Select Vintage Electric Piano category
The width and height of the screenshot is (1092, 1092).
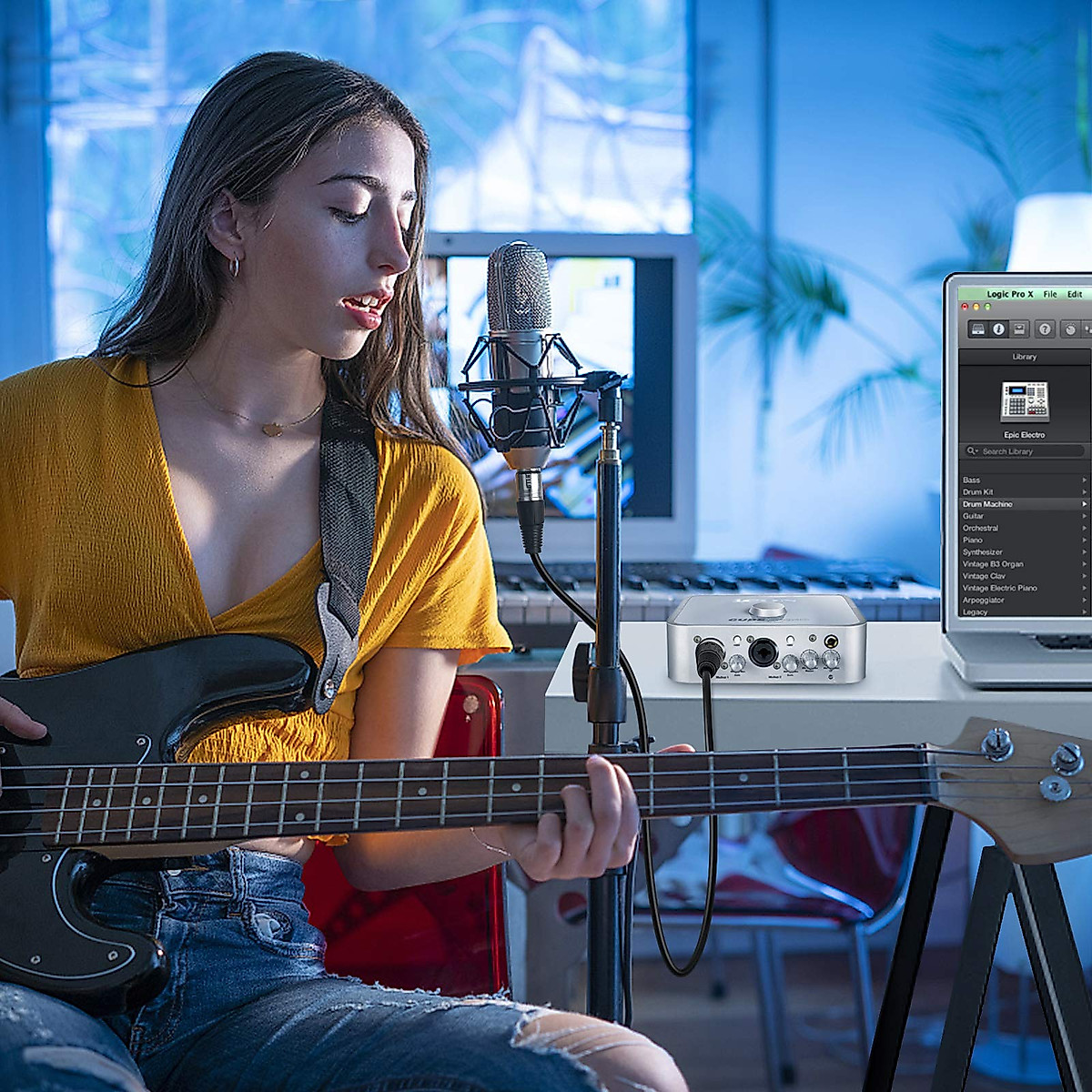point(999,588)
